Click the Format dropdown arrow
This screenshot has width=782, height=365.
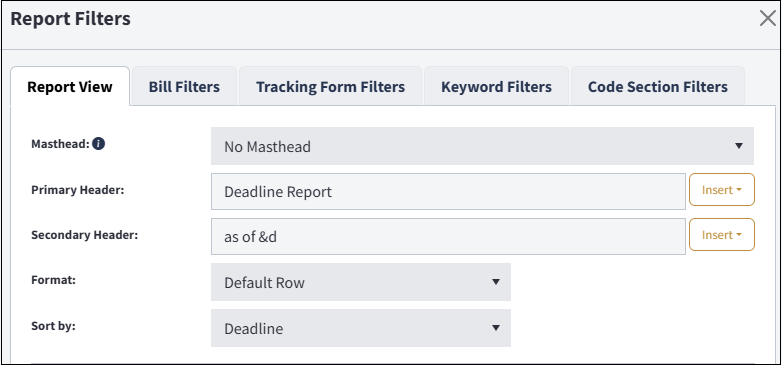click(496, 282)
